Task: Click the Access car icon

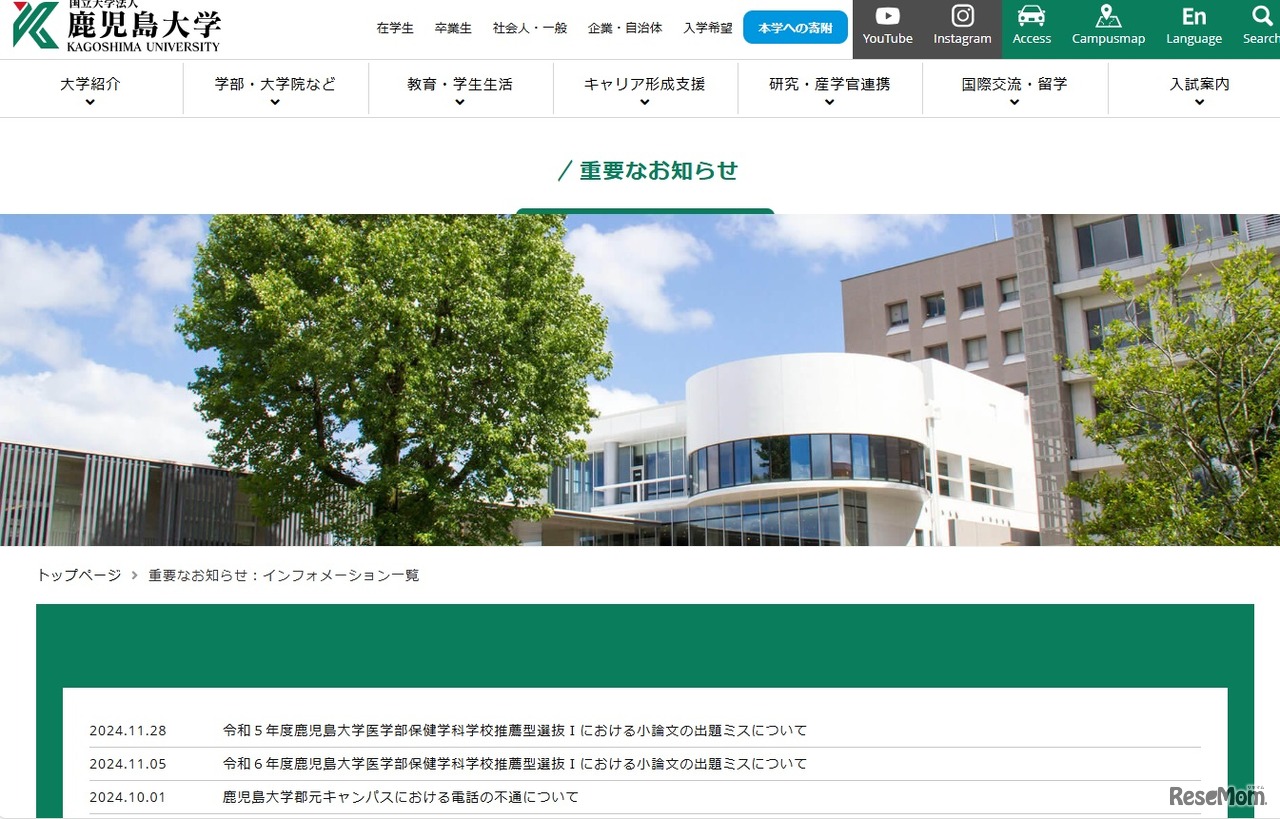Action: click(x=1031, y=24)
